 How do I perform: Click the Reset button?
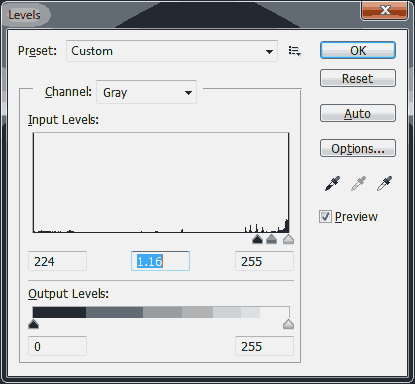[x=358, y=78]
